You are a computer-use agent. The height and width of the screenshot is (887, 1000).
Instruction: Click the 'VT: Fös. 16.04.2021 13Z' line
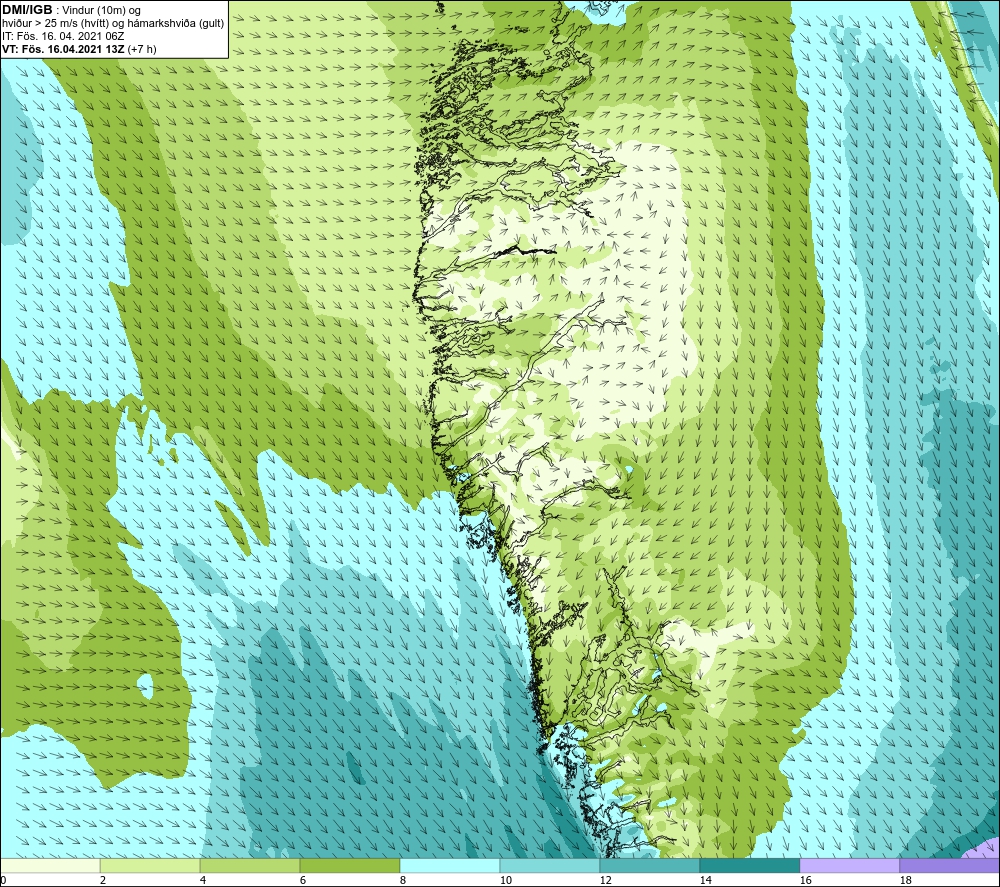point(63,49)
